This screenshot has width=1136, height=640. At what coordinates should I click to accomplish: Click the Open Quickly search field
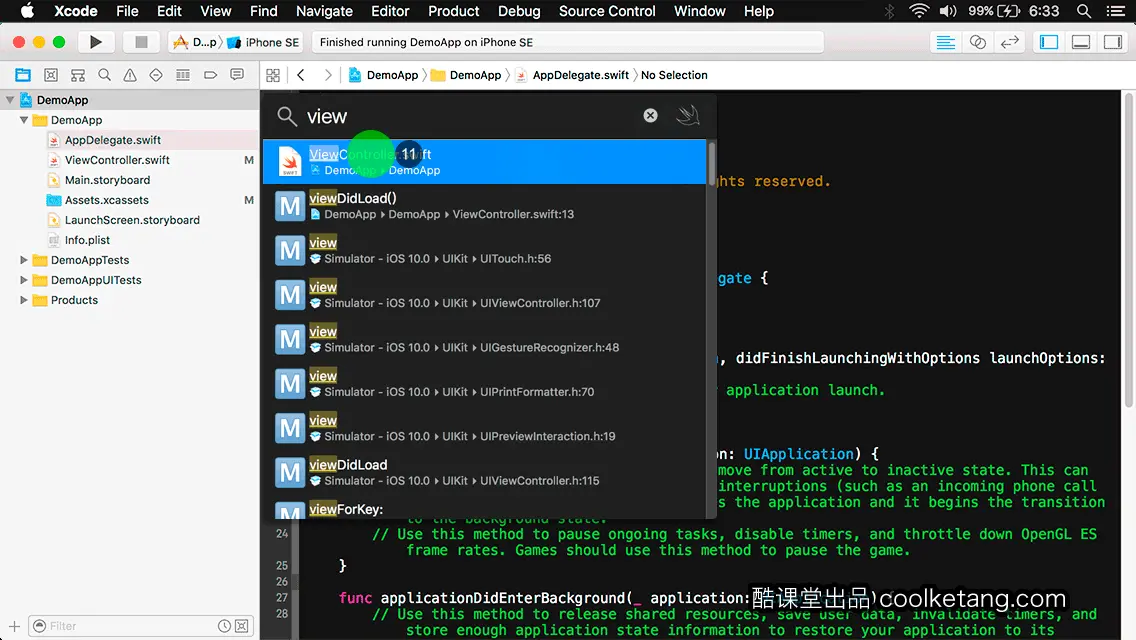click(471, 116)
